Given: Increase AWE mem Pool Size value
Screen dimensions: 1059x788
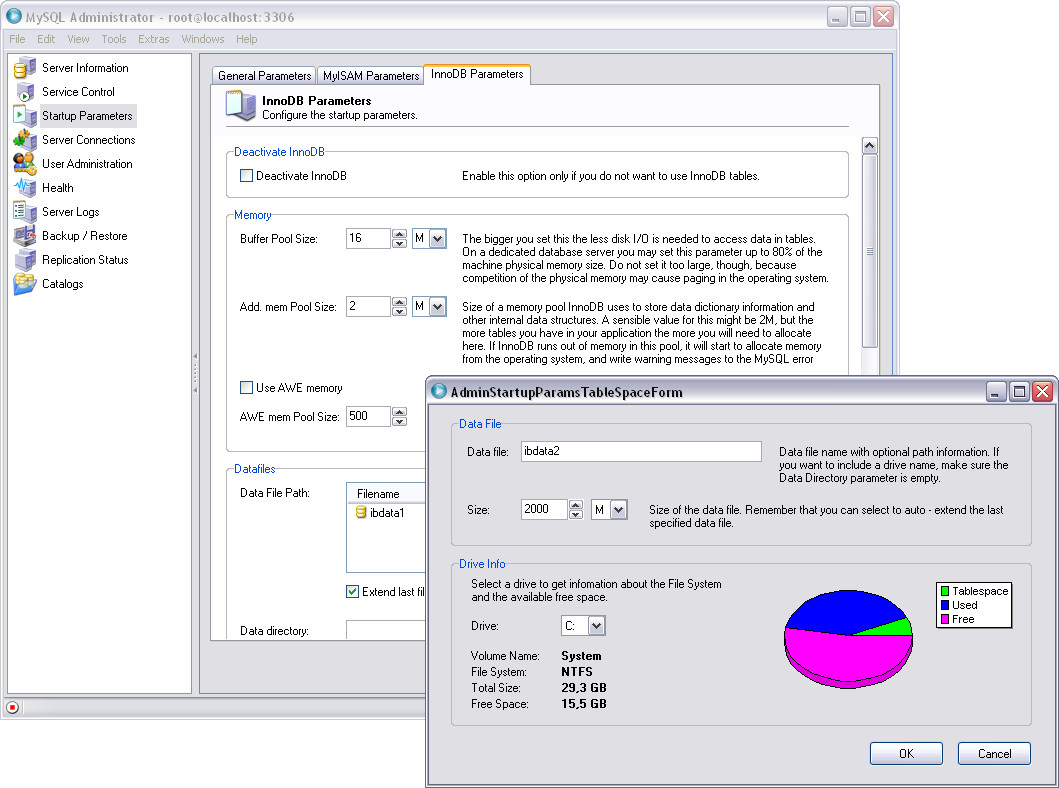Looking at the screenshot, I should (400, 412).
